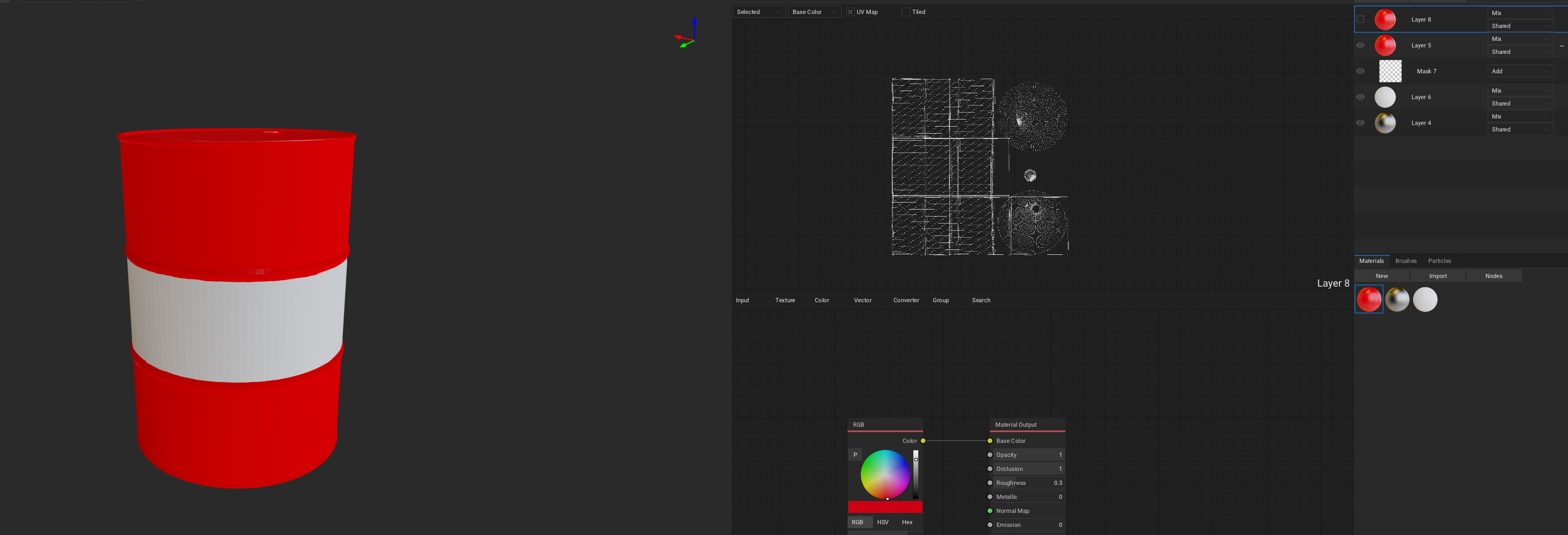Viewport: 1568px width, 535px height.
Task: Collapse Layer 5 with minus button
Action: 1562,46
